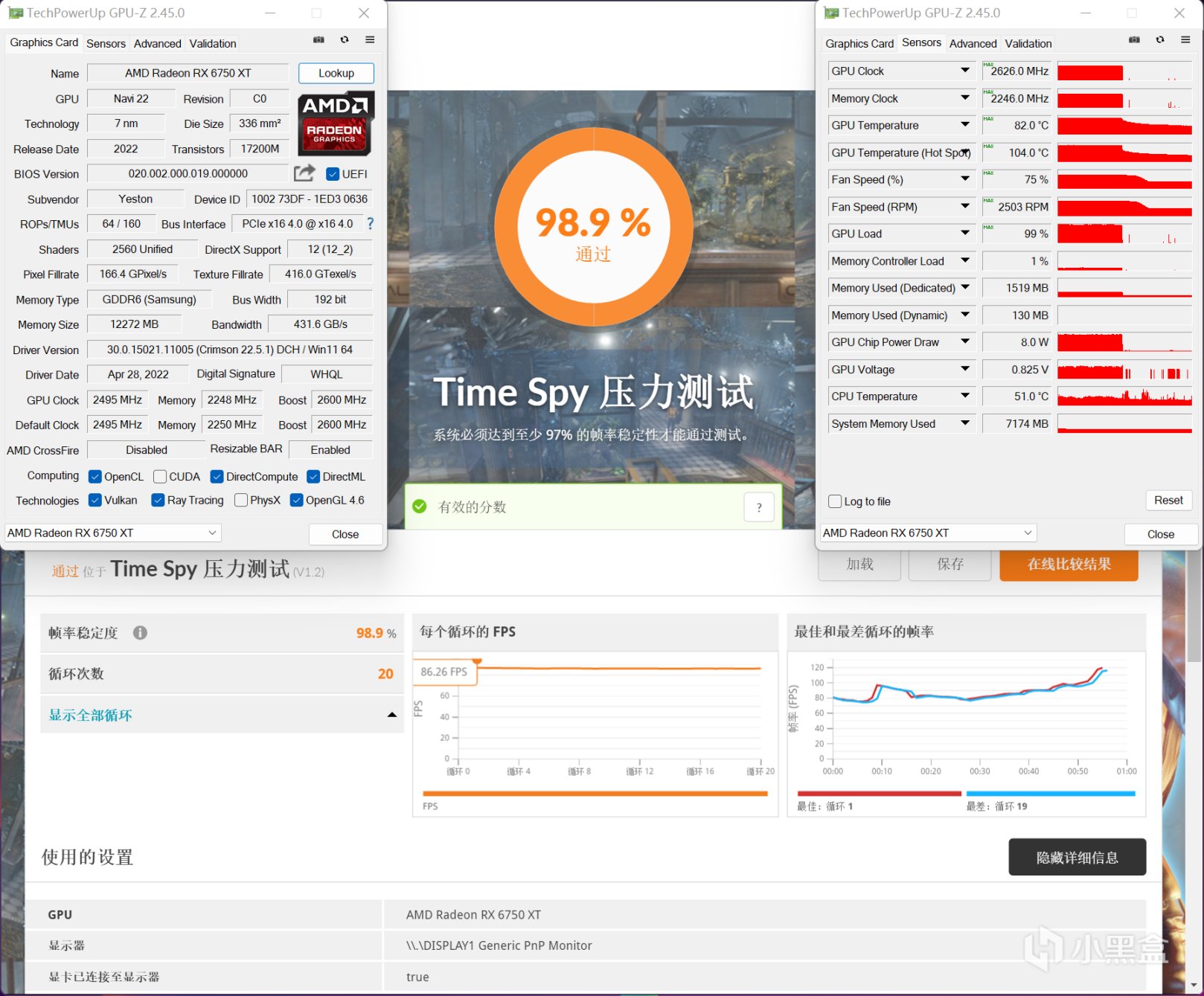Click Reset button in Sensors window

tap(1168, 501)
